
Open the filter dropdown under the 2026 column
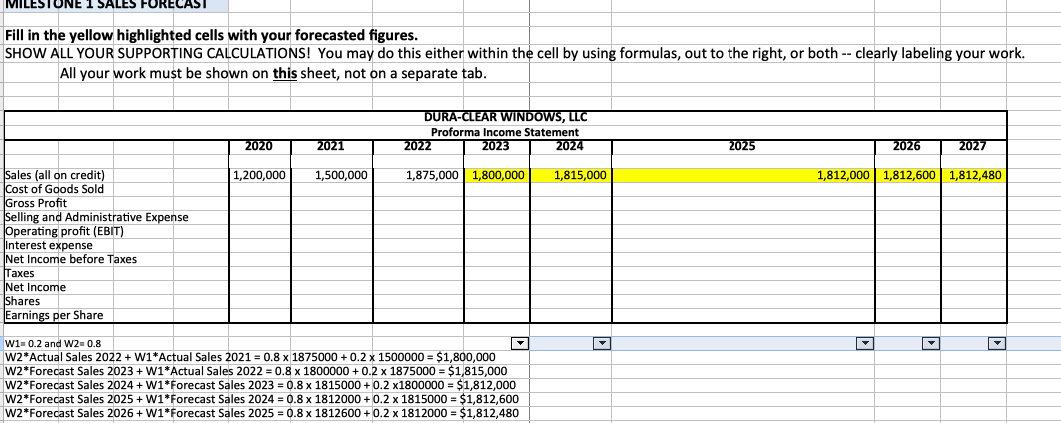click(931, 344)
